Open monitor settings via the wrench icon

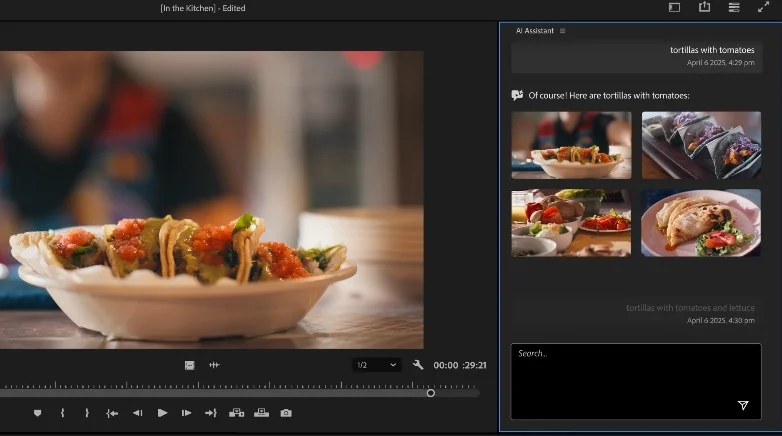pyautogui.click(x=418, y=365)
